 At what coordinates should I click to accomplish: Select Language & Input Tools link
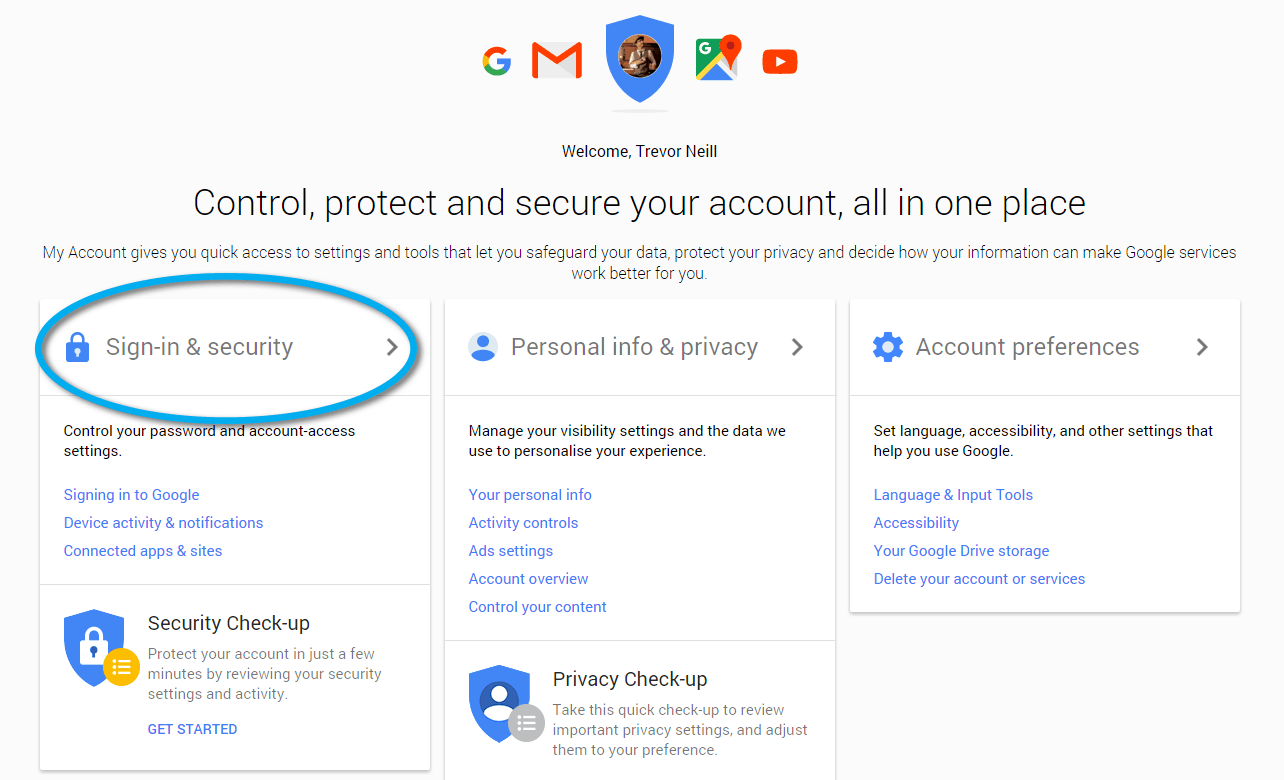[953, 495]
